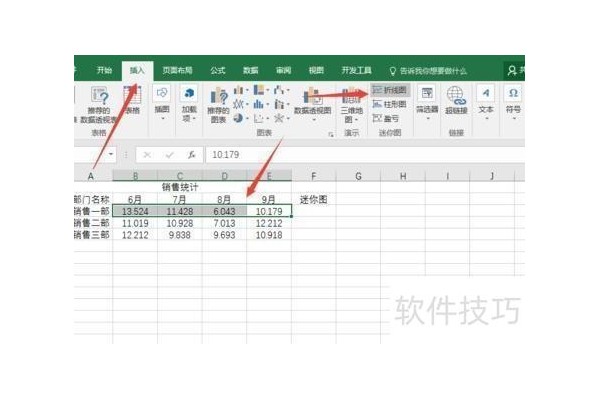Screen dimensions: 600x400
Task: Click the formula bar showing 10.179
Action: point(364,155)
